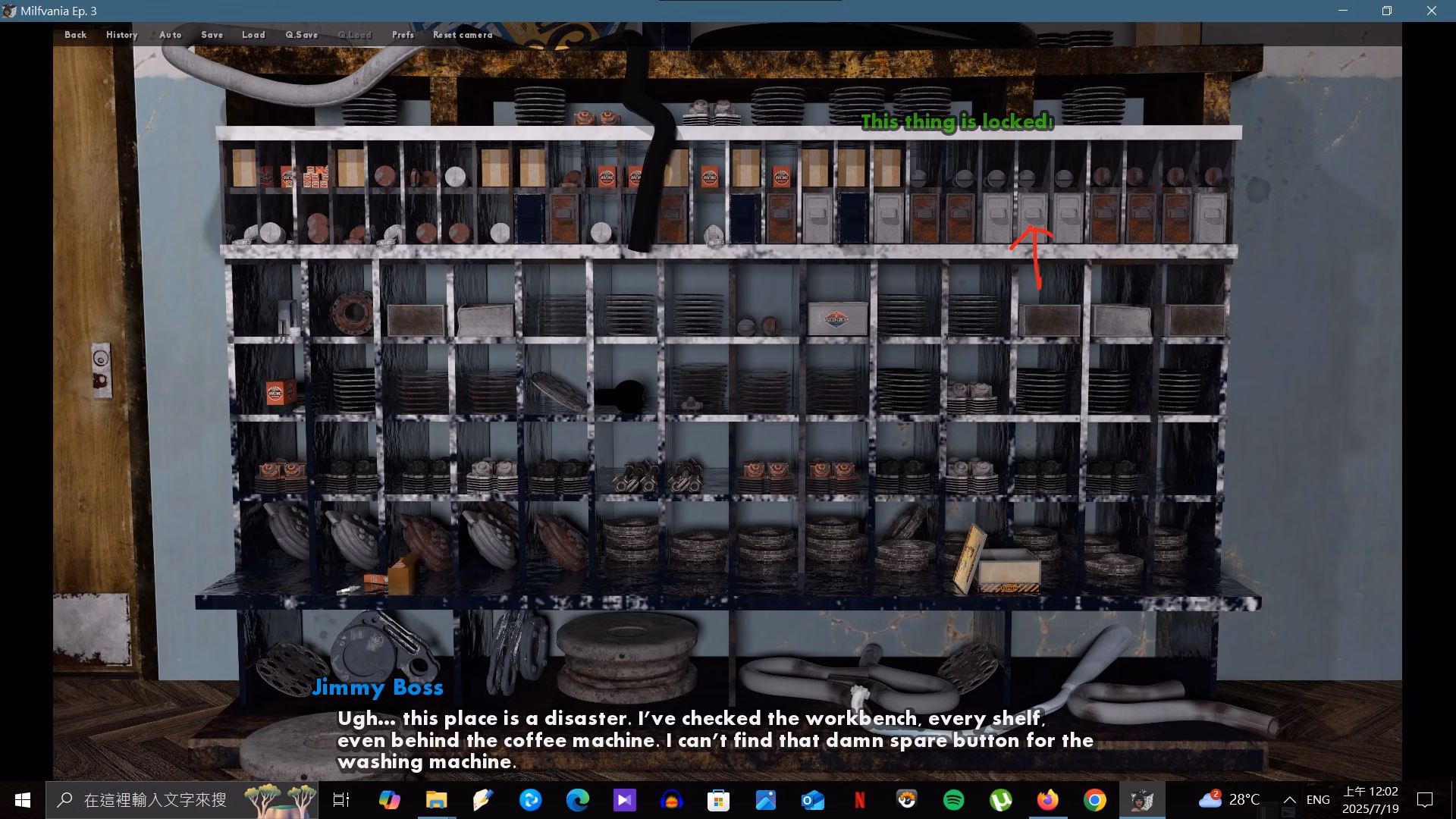Open the History log
Screen dimensions: 1456x819
121,35
